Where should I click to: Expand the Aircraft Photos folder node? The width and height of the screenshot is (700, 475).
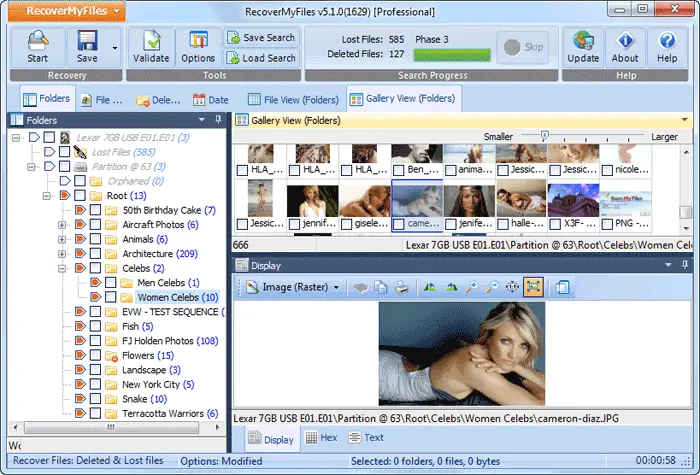(x=61, y=225)
